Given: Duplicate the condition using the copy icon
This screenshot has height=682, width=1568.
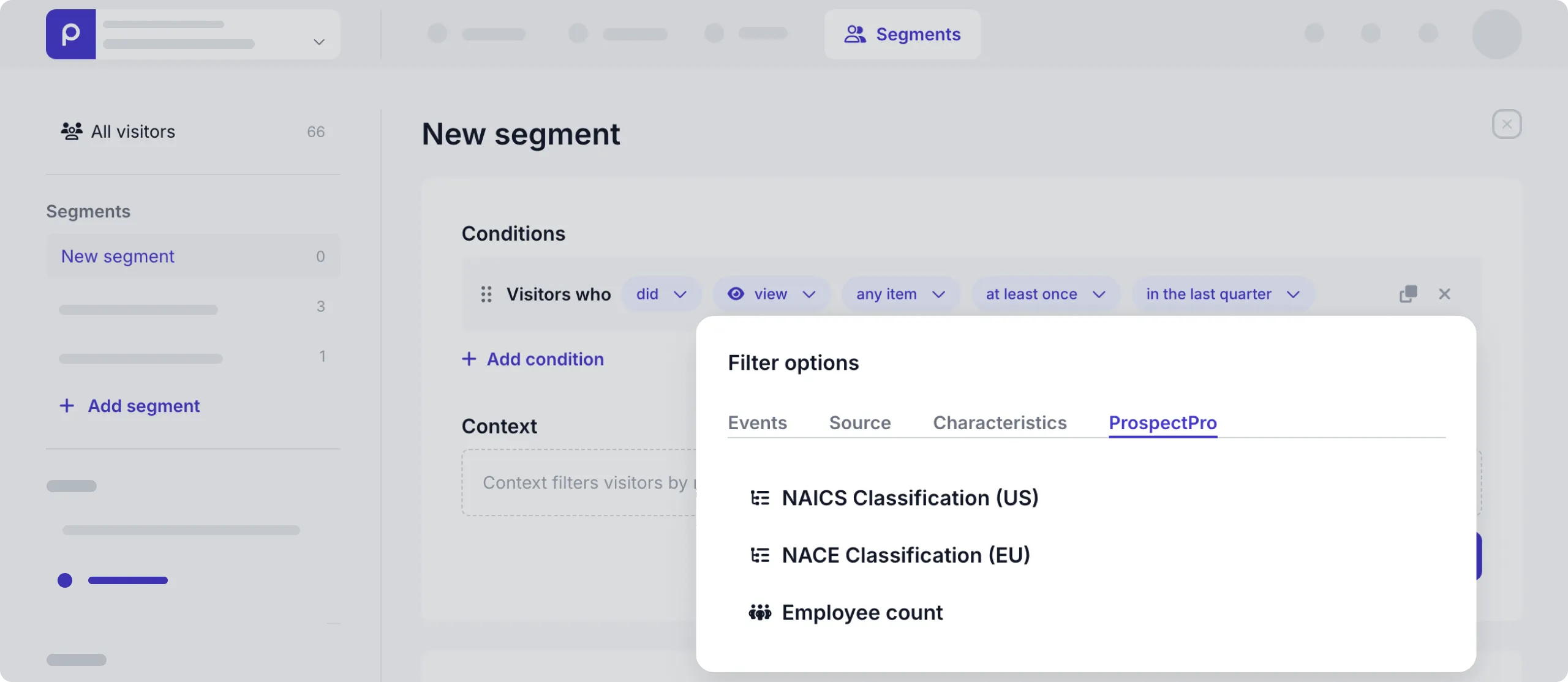Looking at the screenshot, I should [1408, 294].
